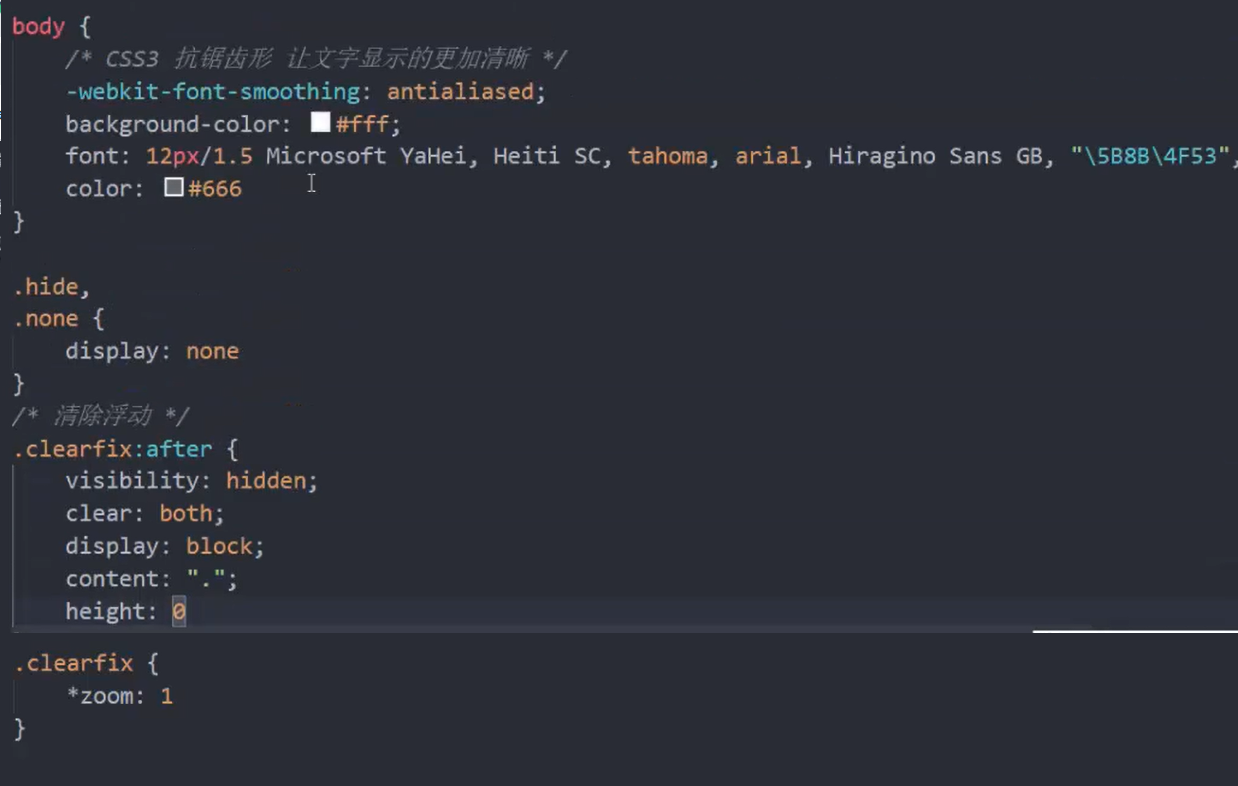Click the 'visibility' property name

[132, 481]
